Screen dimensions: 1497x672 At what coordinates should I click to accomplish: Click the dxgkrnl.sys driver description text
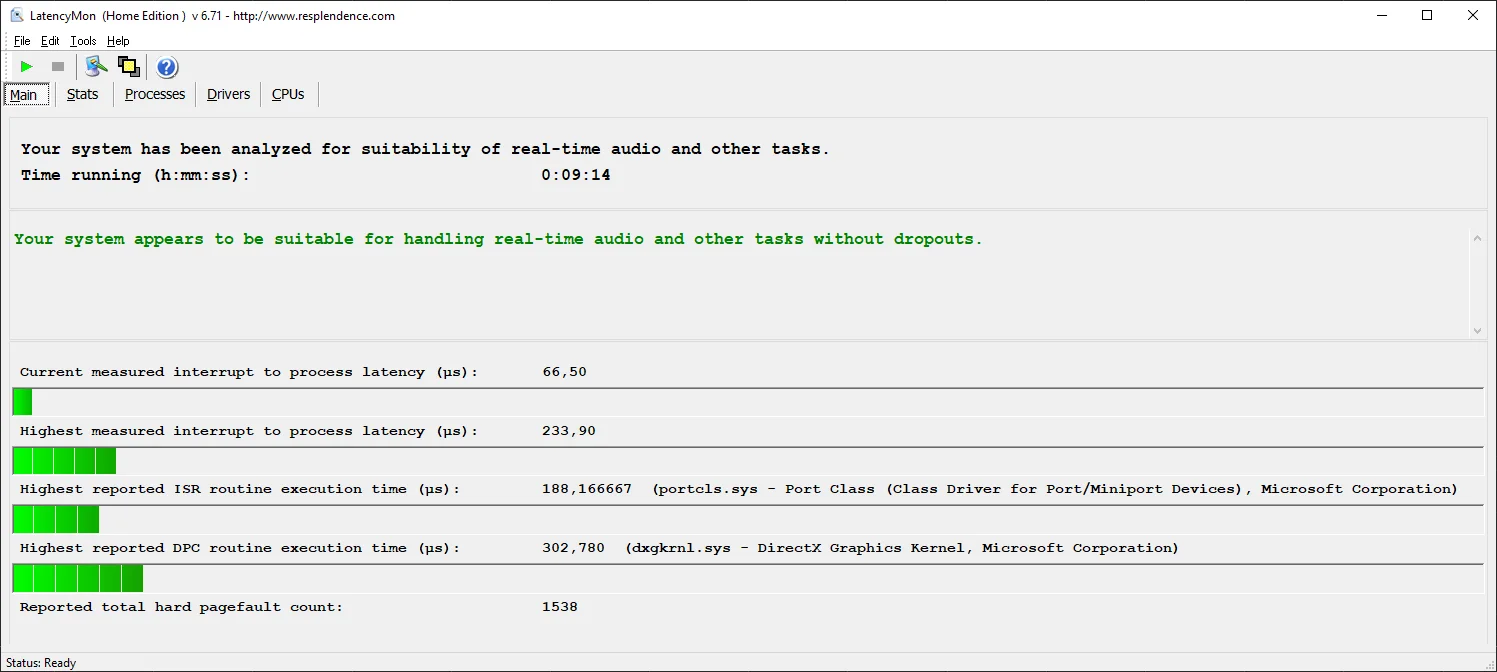pos(902,548)
